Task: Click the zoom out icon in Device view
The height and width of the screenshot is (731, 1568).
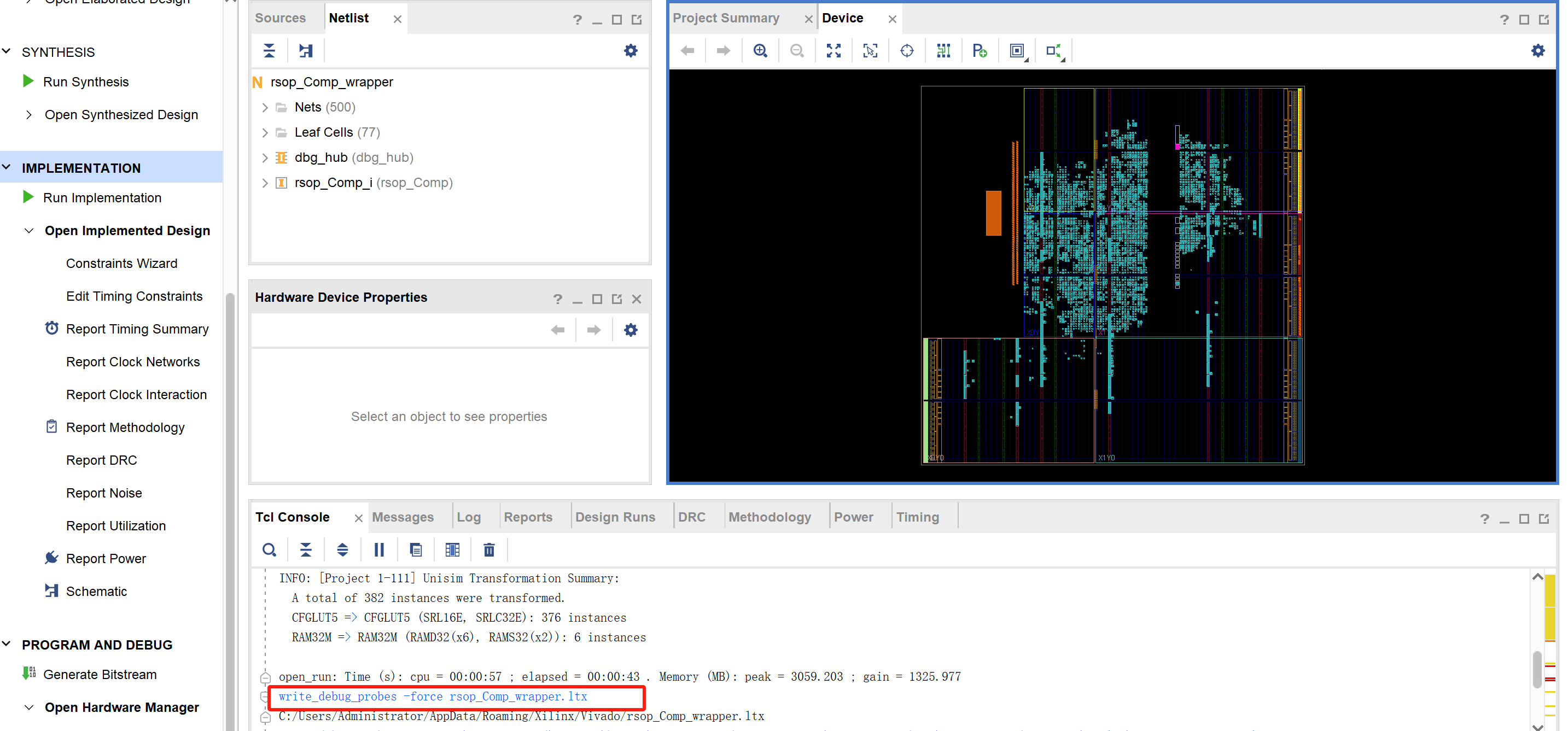Action: pyautogui.click(x=797, y=50)
